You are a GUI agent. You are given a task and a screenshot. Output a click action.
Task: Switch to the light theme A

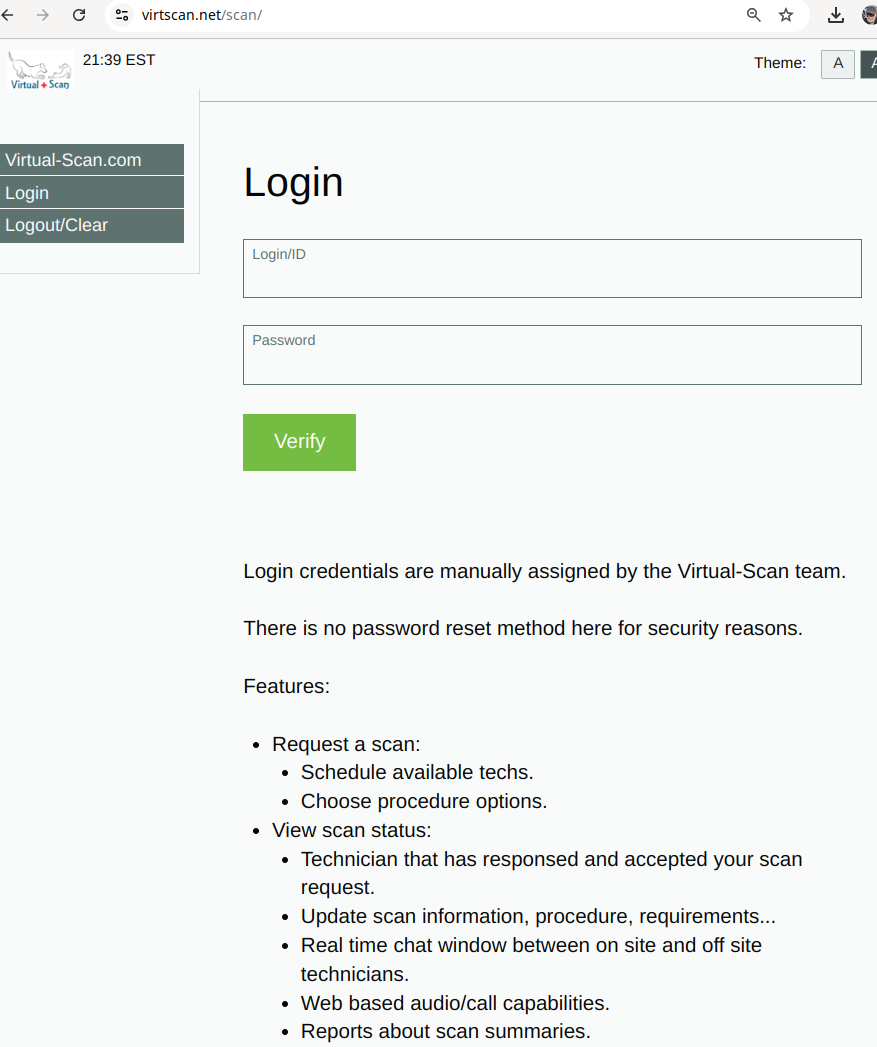[838, 64]
